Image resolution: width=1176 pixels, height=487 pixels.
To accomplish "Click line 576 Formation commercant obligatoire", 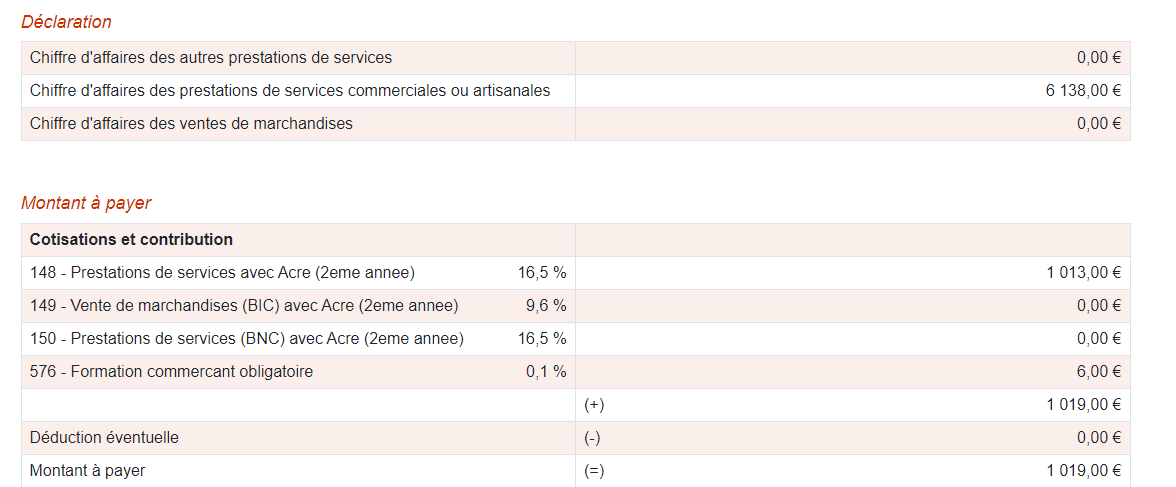I will click(171, 372).
